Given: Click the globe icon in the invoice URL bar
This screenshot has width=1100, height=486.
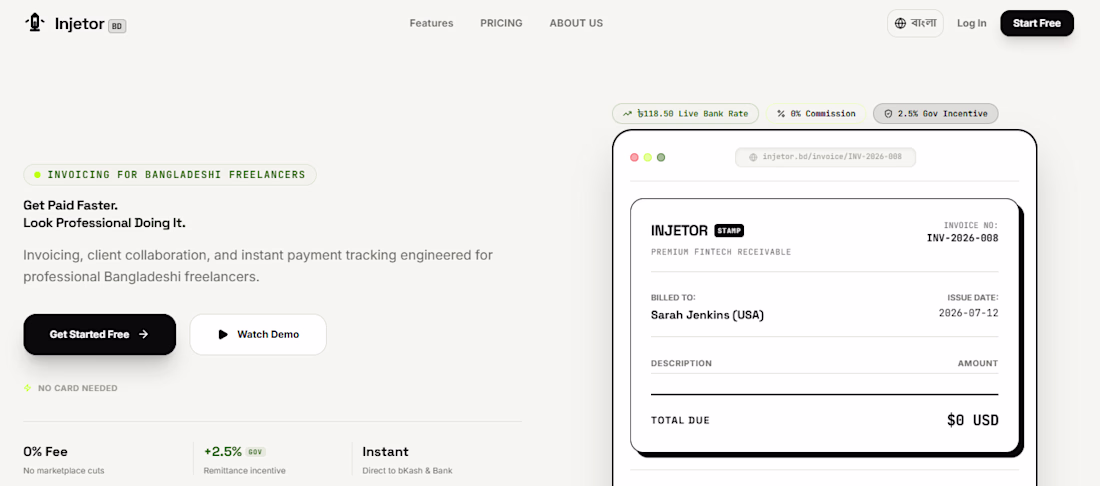Looking at the screenshot, I should (753, 157).
